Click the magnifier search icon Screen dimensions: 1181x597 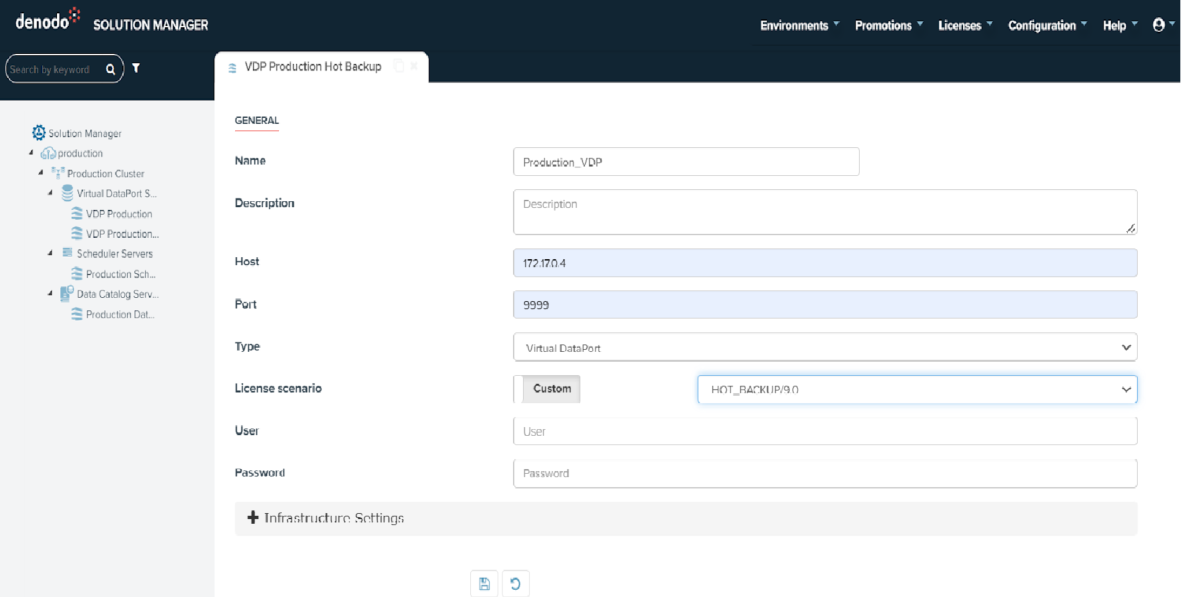tap(111, 69)
